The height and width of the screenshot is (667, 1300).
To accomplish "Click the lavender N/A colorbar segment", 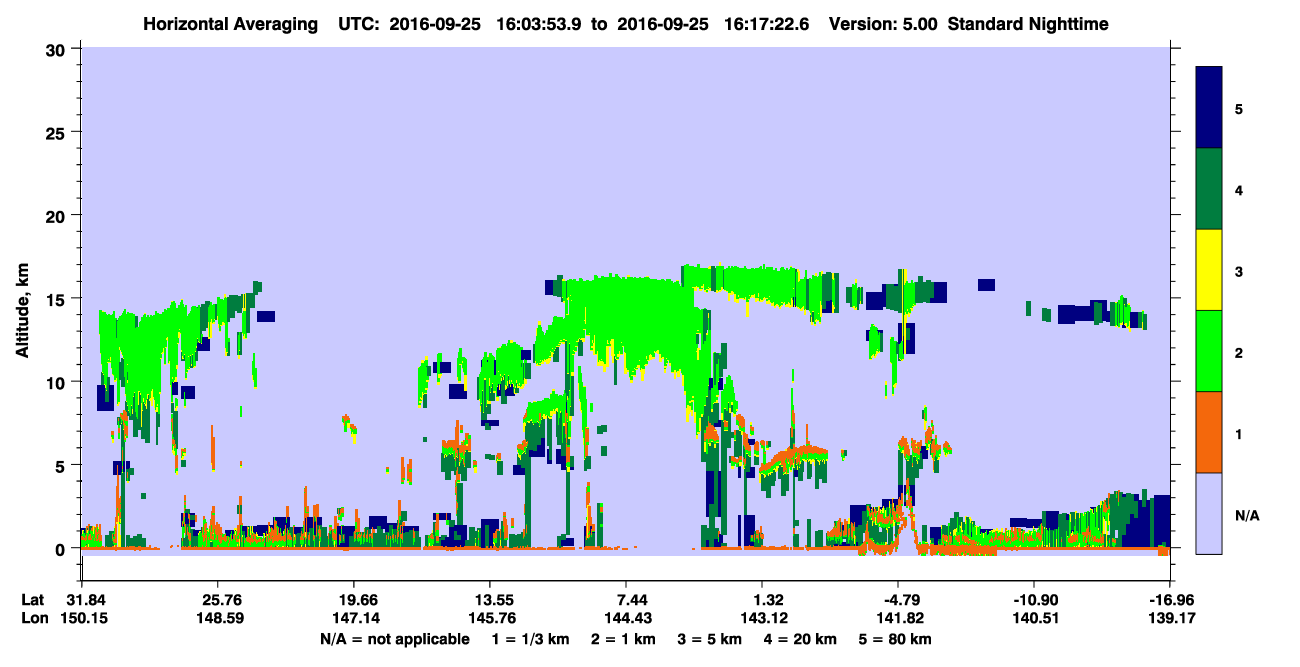I will (1209, 513).
